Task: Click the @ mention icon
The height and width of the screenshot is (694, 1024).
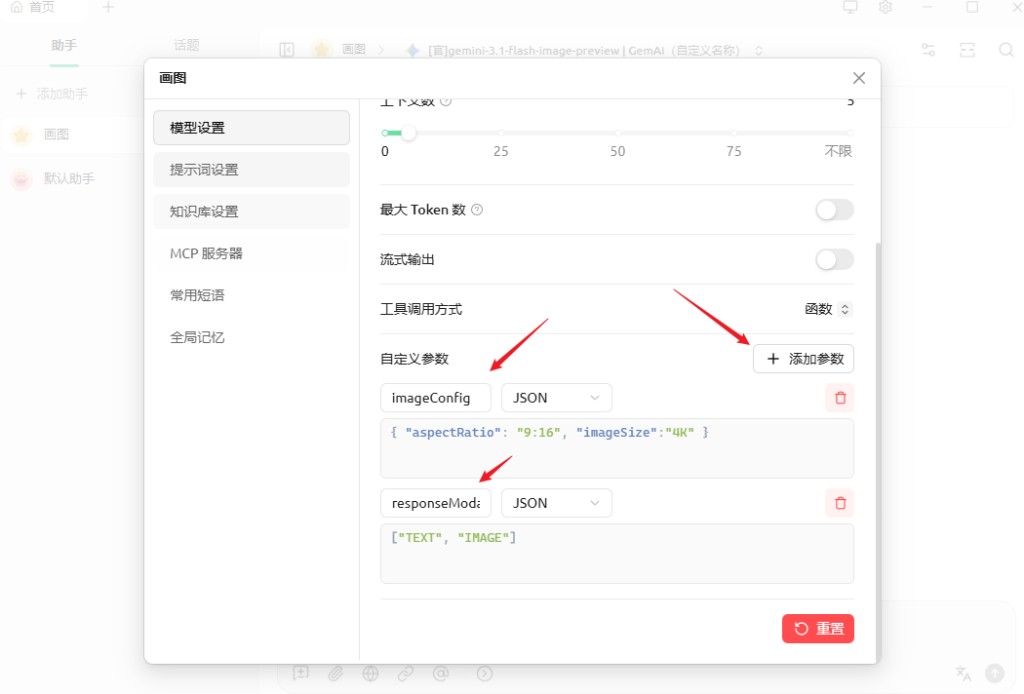Action: (x=440, y=674)
